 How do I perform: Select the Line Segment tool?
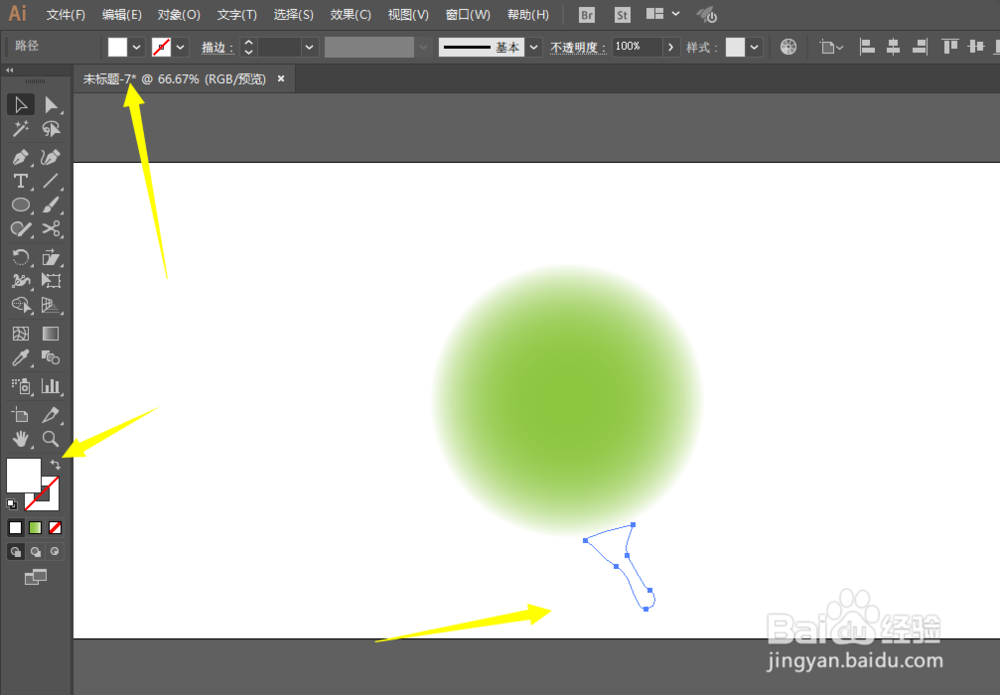(51, 181)
